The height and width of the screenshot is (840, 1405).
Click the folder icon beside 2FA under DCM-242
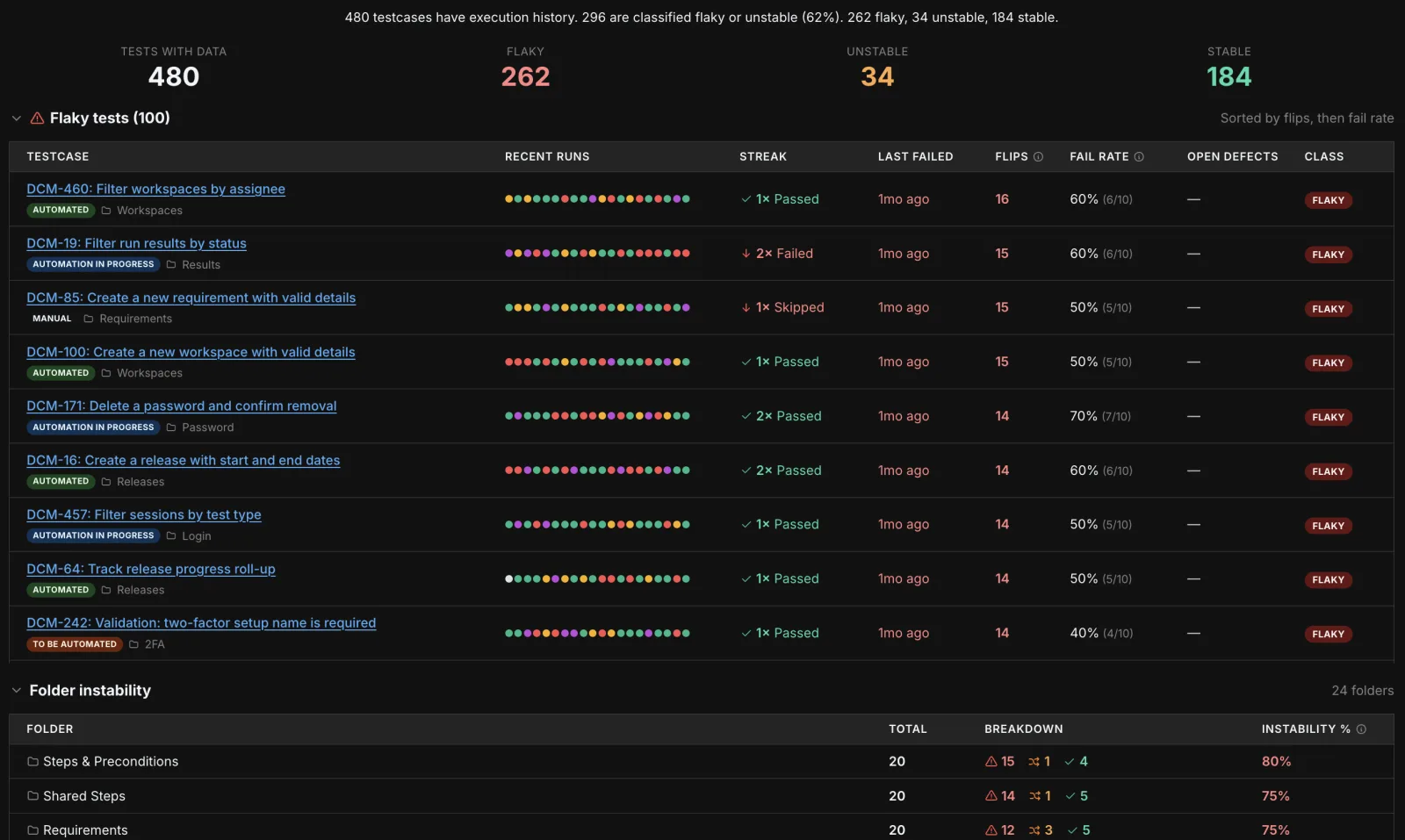tap(134, 644)
